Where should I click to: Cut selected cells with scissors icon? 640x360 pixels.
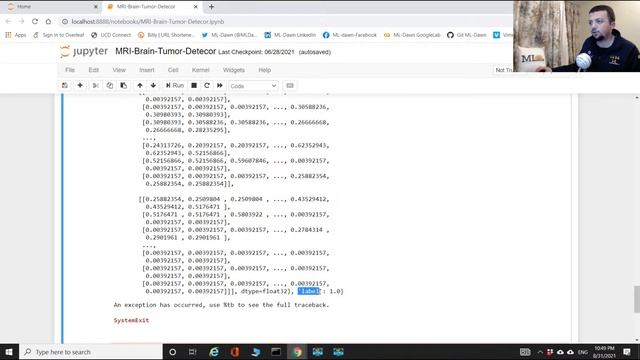point(96,86)
